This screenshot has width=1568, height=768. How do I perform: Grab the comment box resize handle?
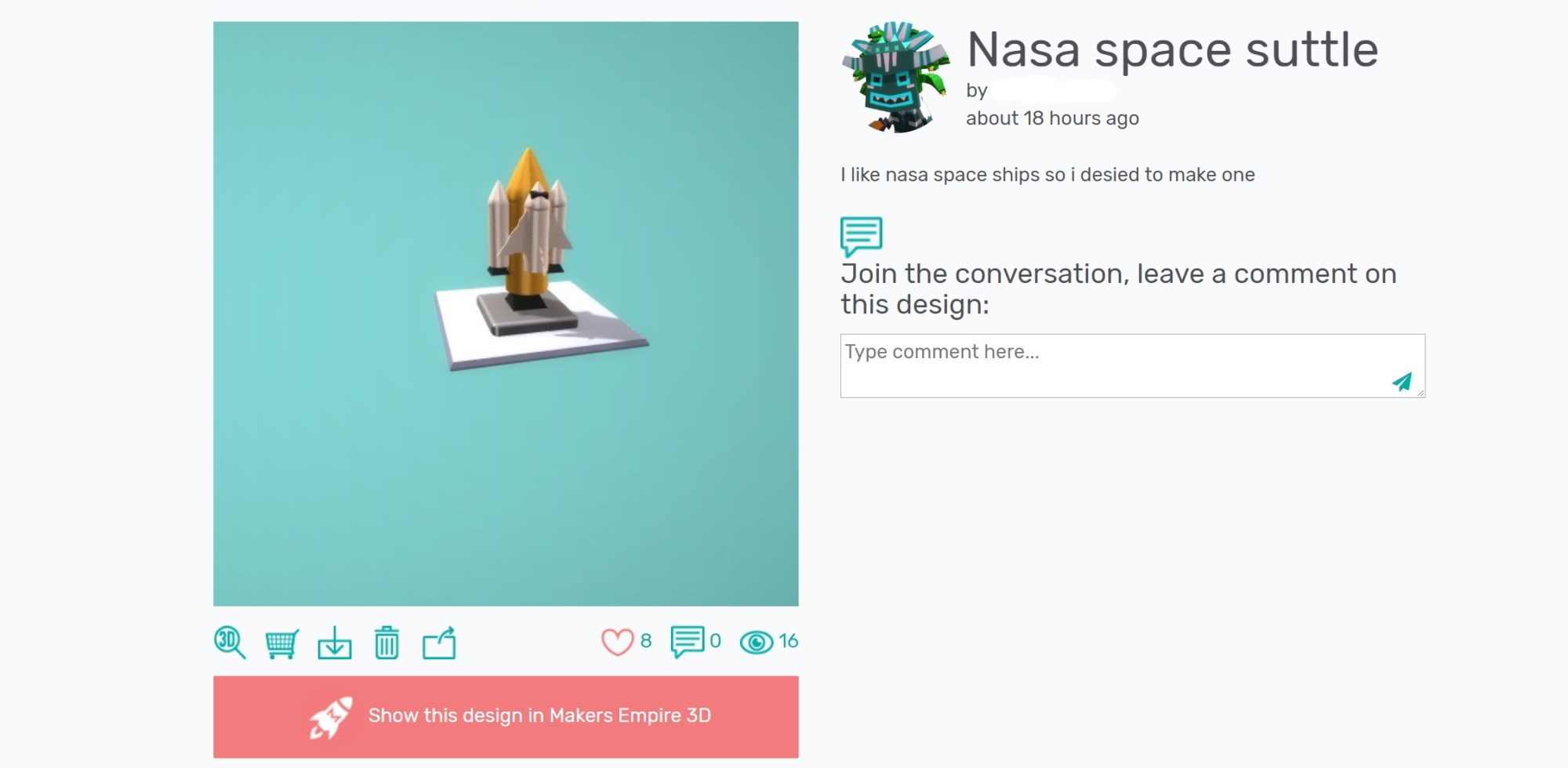[x=1421, y=393]
